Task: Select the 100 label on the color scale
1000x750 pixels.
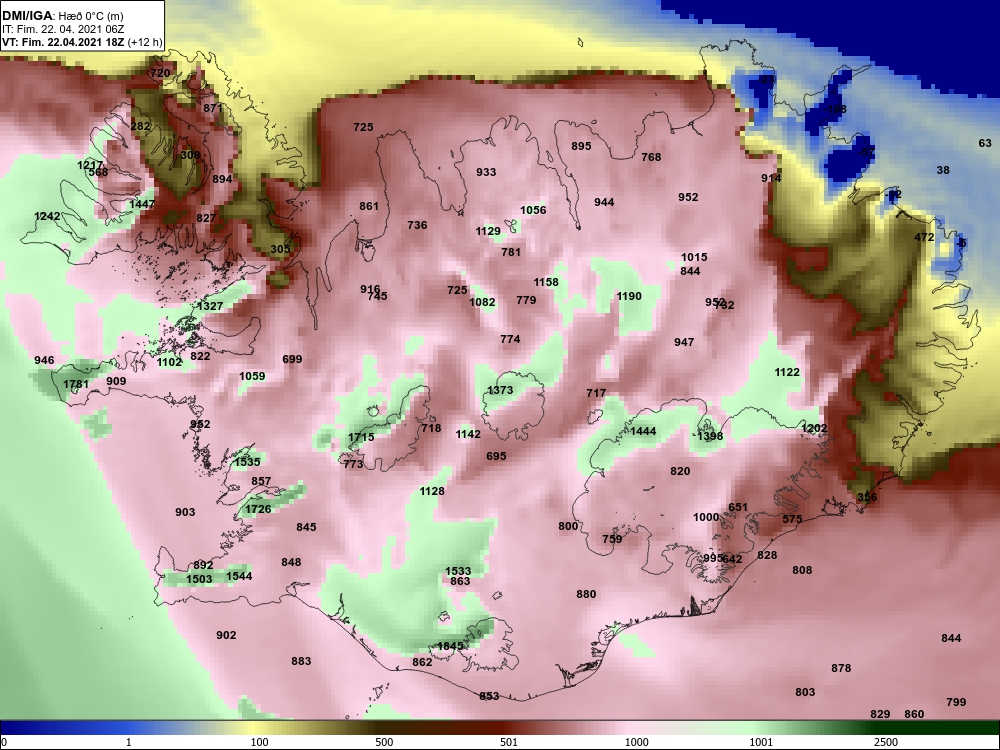Action: coord(260,742)
